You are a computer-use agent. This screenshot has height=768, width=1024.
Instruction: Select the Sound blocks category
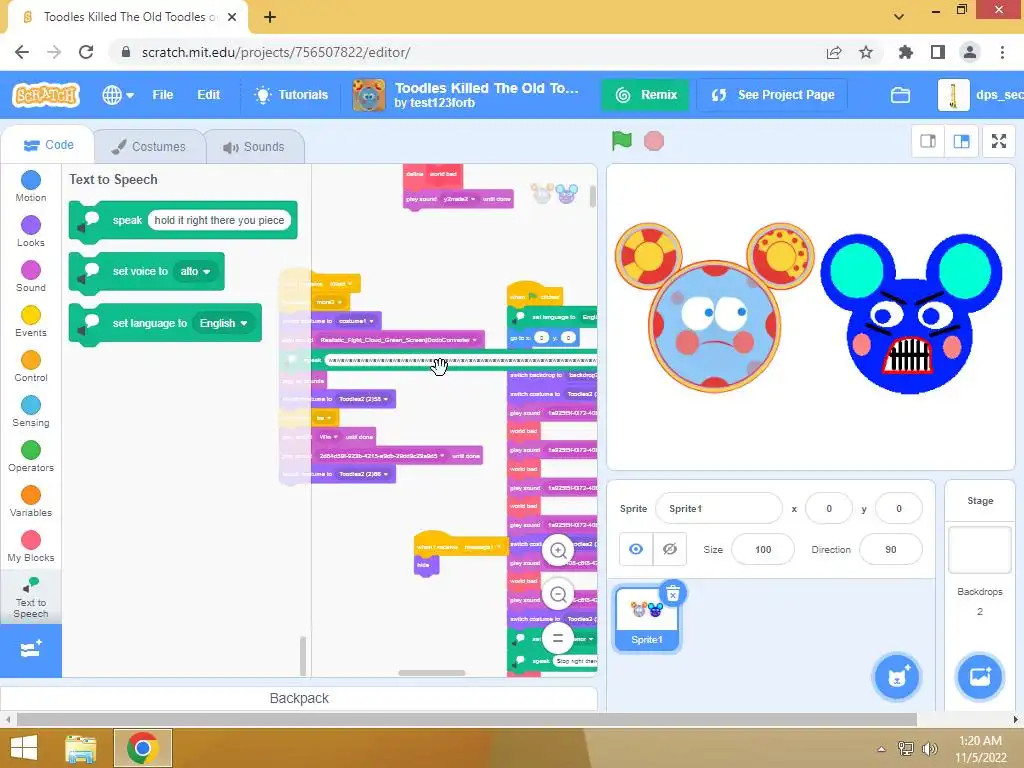tap(31, 276)
